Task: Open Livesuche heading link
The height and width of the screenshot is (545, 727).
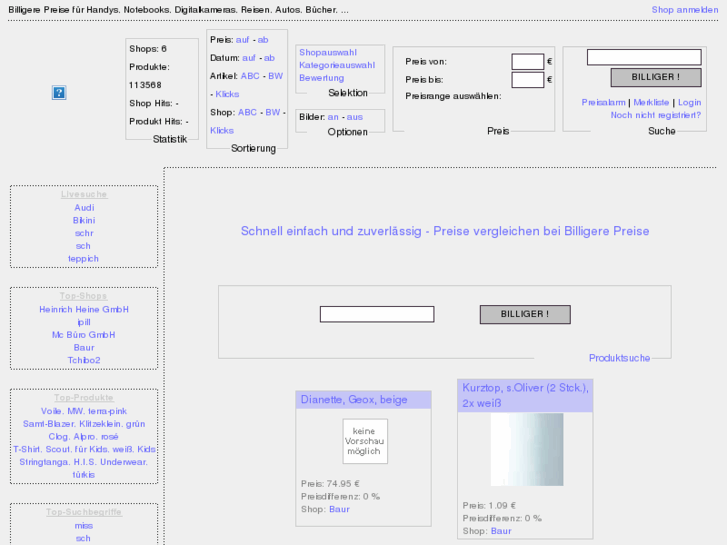Action: point(84,194)
